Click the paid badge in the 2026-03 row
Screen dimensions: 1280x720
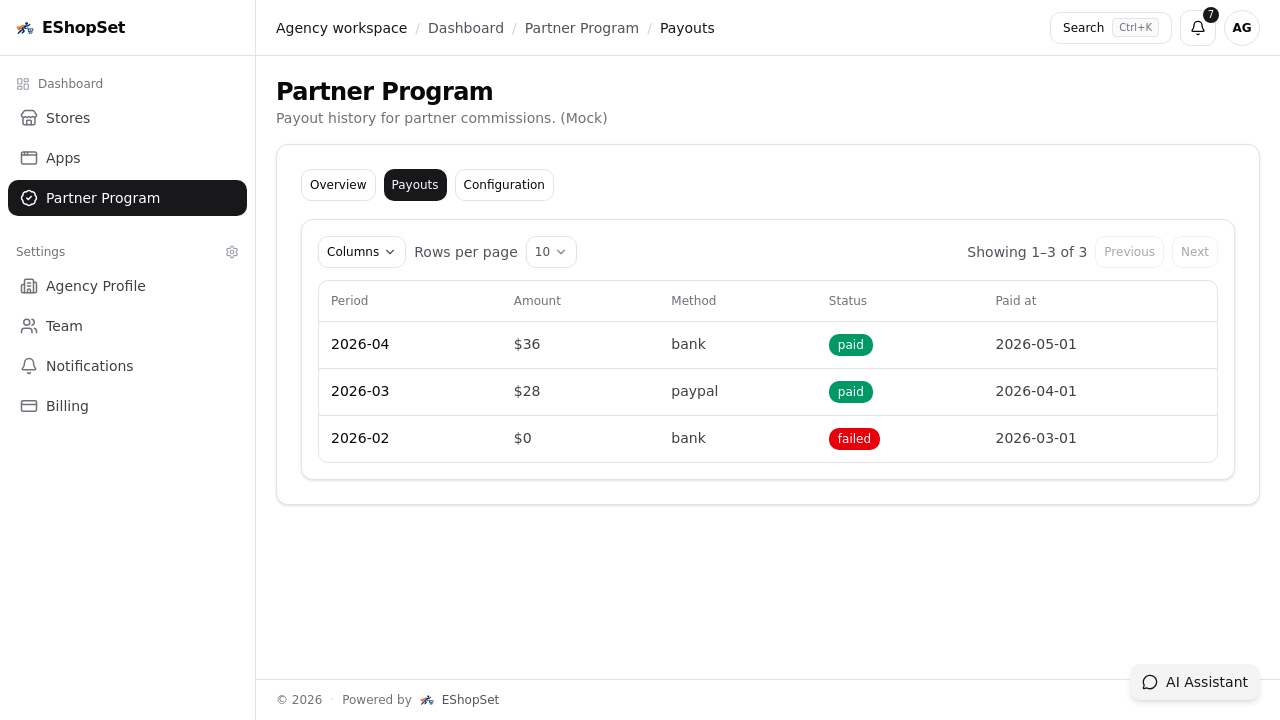(x=851, y=392)
